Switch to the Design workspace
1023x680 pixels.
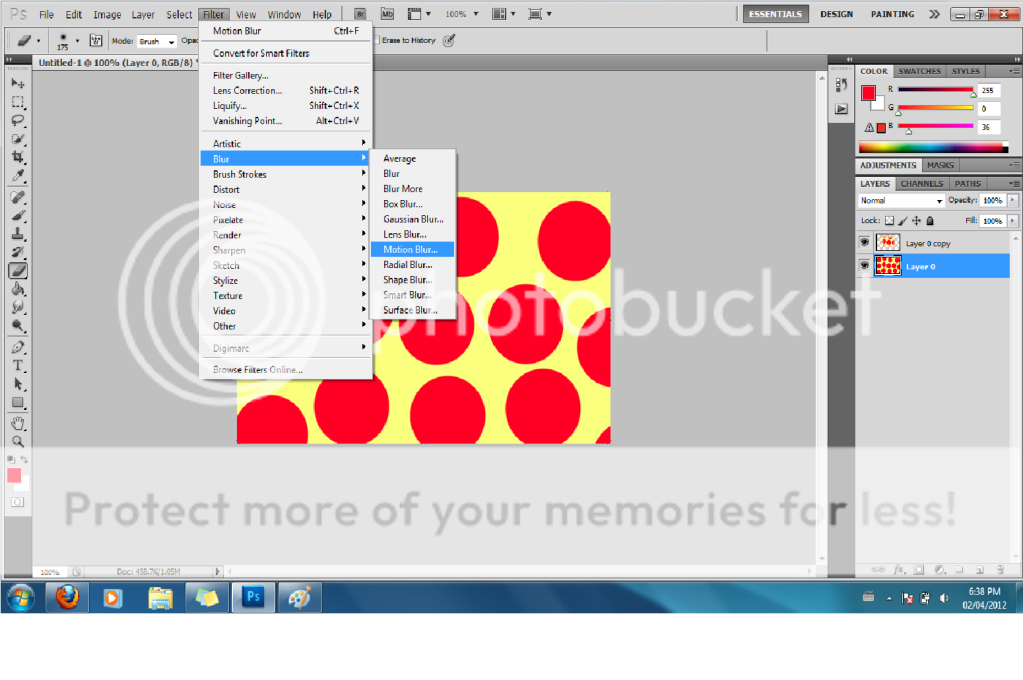tap(836, 14)
